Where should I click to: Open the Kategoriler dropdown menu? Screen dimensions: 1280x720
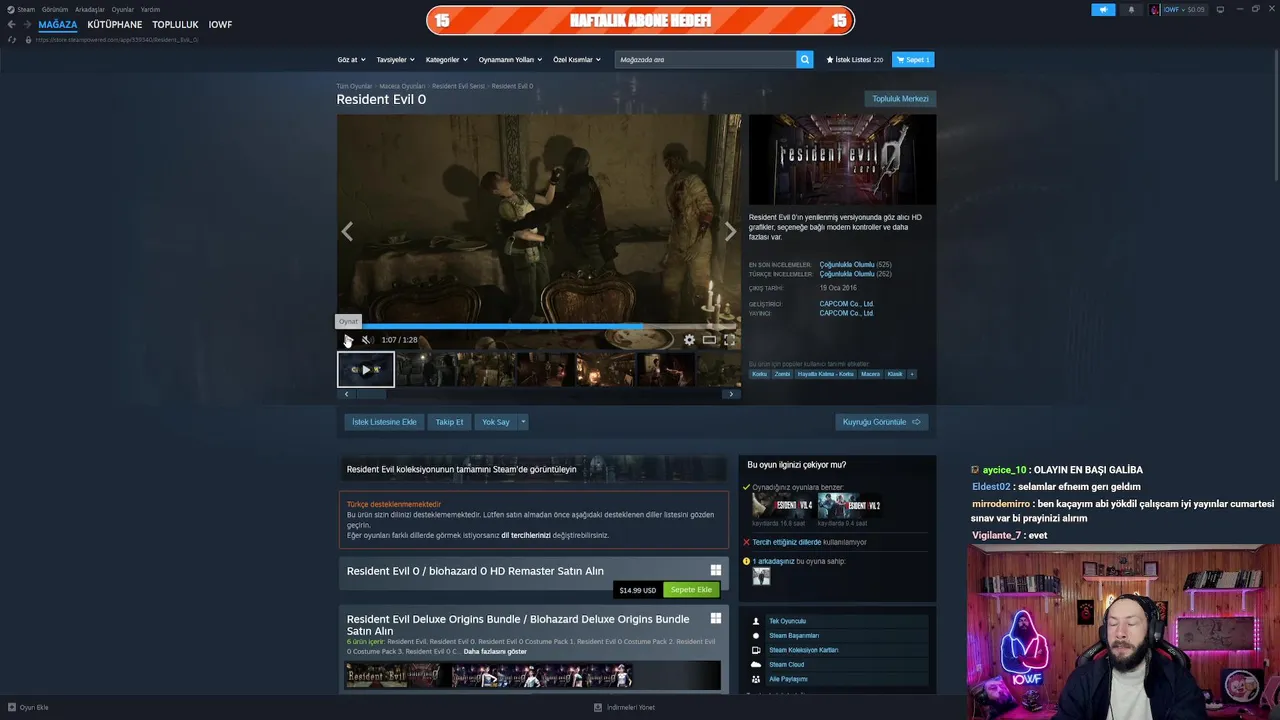[x=446, y=60]
